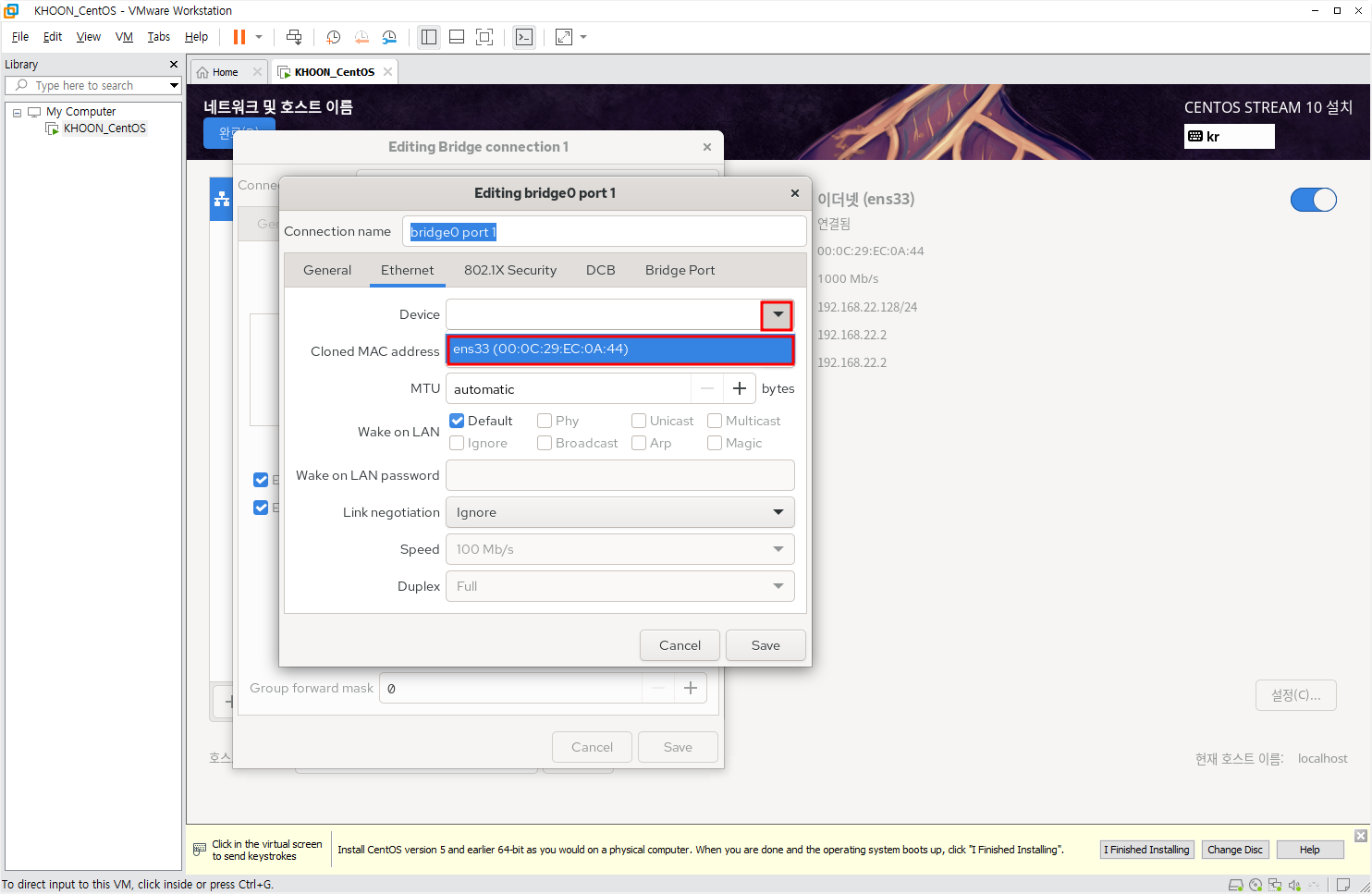Open console view terminal icon

[524, 37]
